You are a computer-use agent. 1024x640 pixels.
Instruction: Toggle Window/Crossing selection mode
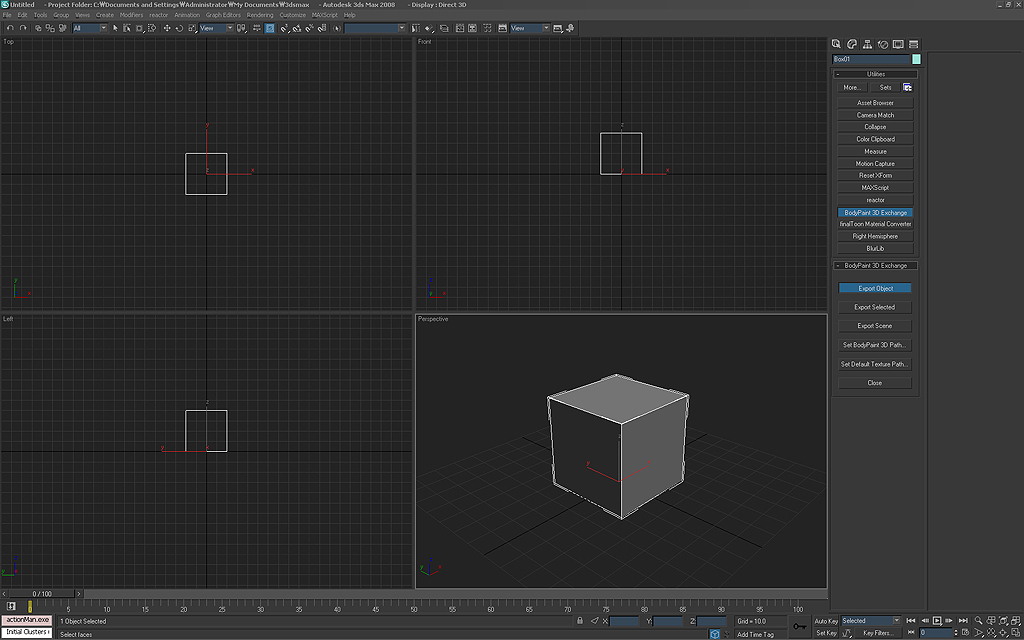[x=152, y=28]
